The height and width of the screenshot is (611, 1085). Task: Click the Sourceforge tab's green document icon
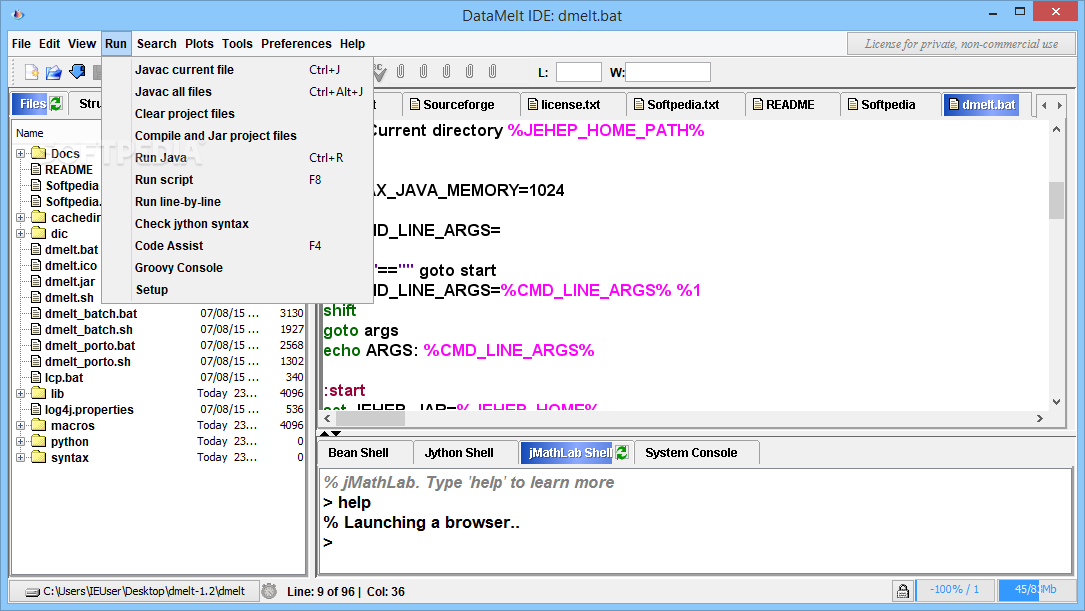pos(414,104)
